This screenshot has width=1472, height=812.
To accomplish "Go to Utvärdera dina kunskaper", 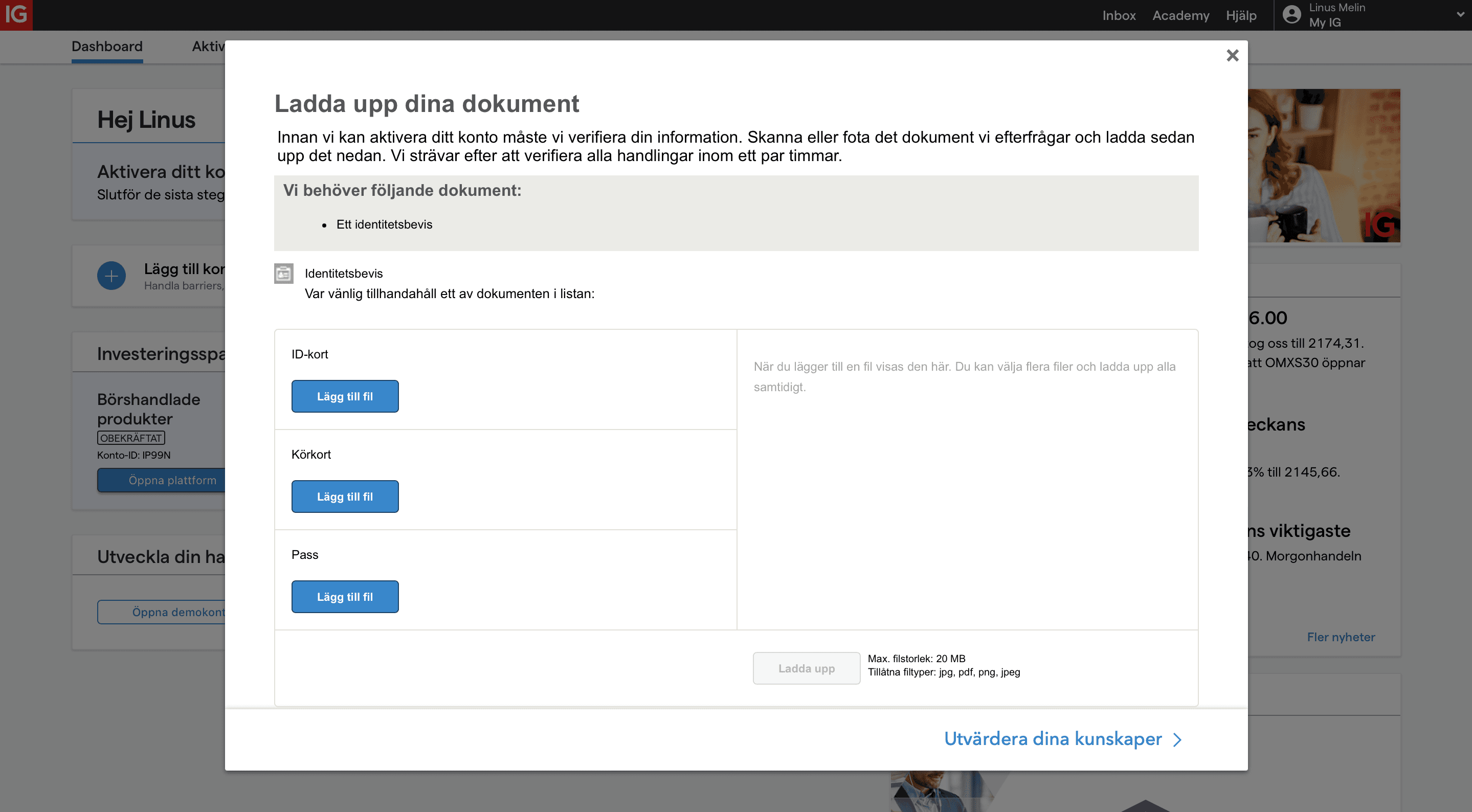I will [x=1053, y=739].
